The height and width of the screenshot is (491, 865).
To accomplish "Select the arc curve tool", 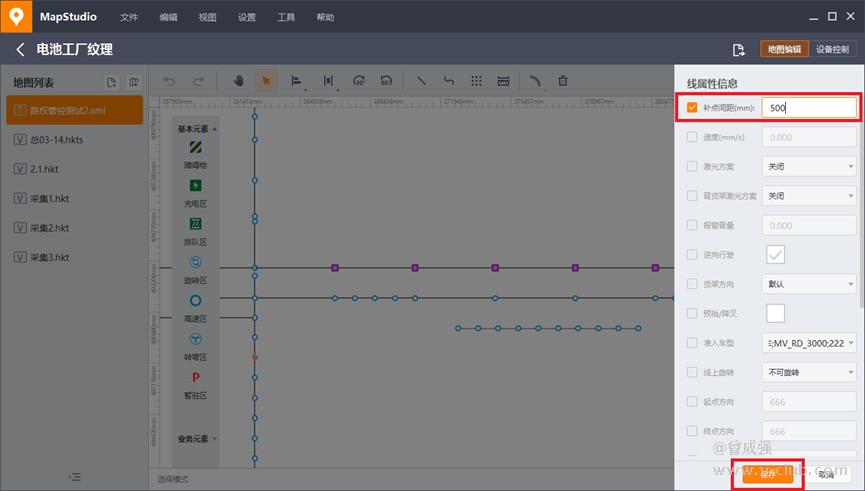I will click(535, 81).
